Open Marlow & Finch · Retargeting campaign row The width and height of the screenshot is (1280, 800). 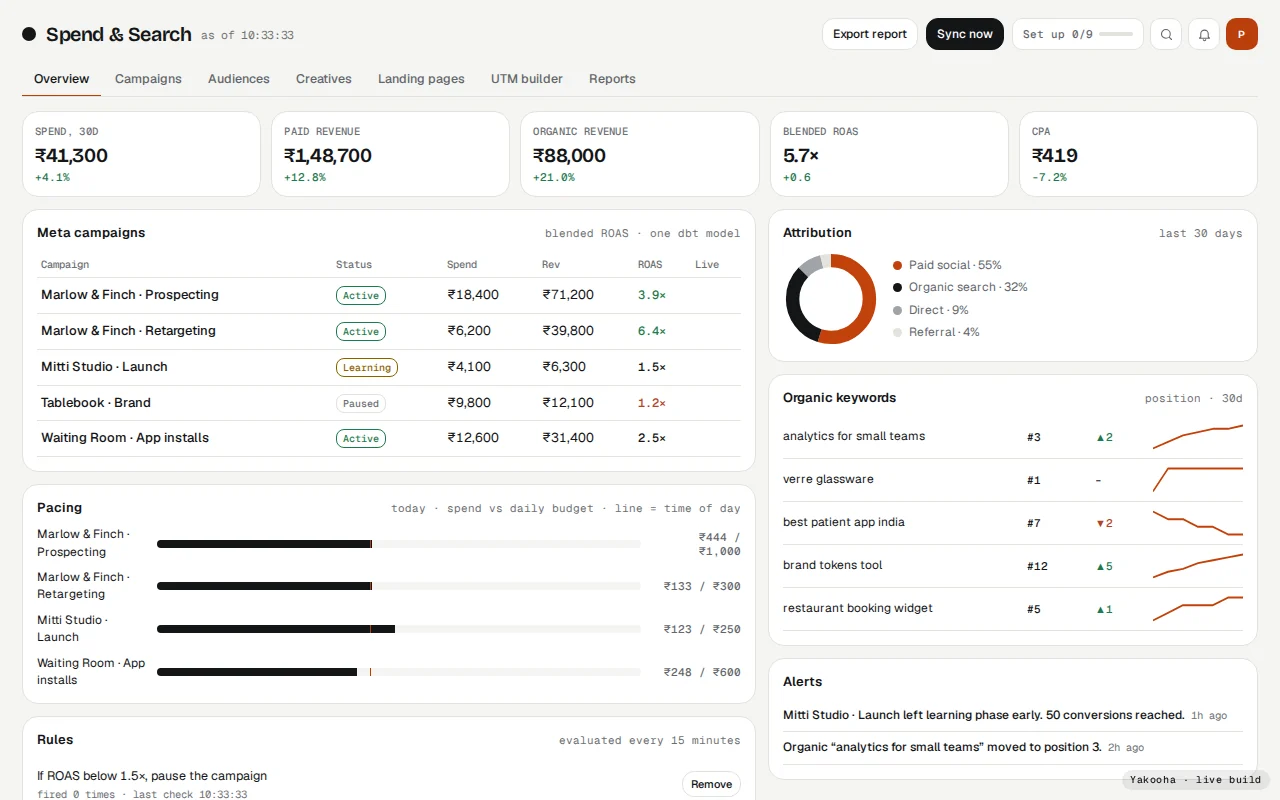tap(389, 331)
